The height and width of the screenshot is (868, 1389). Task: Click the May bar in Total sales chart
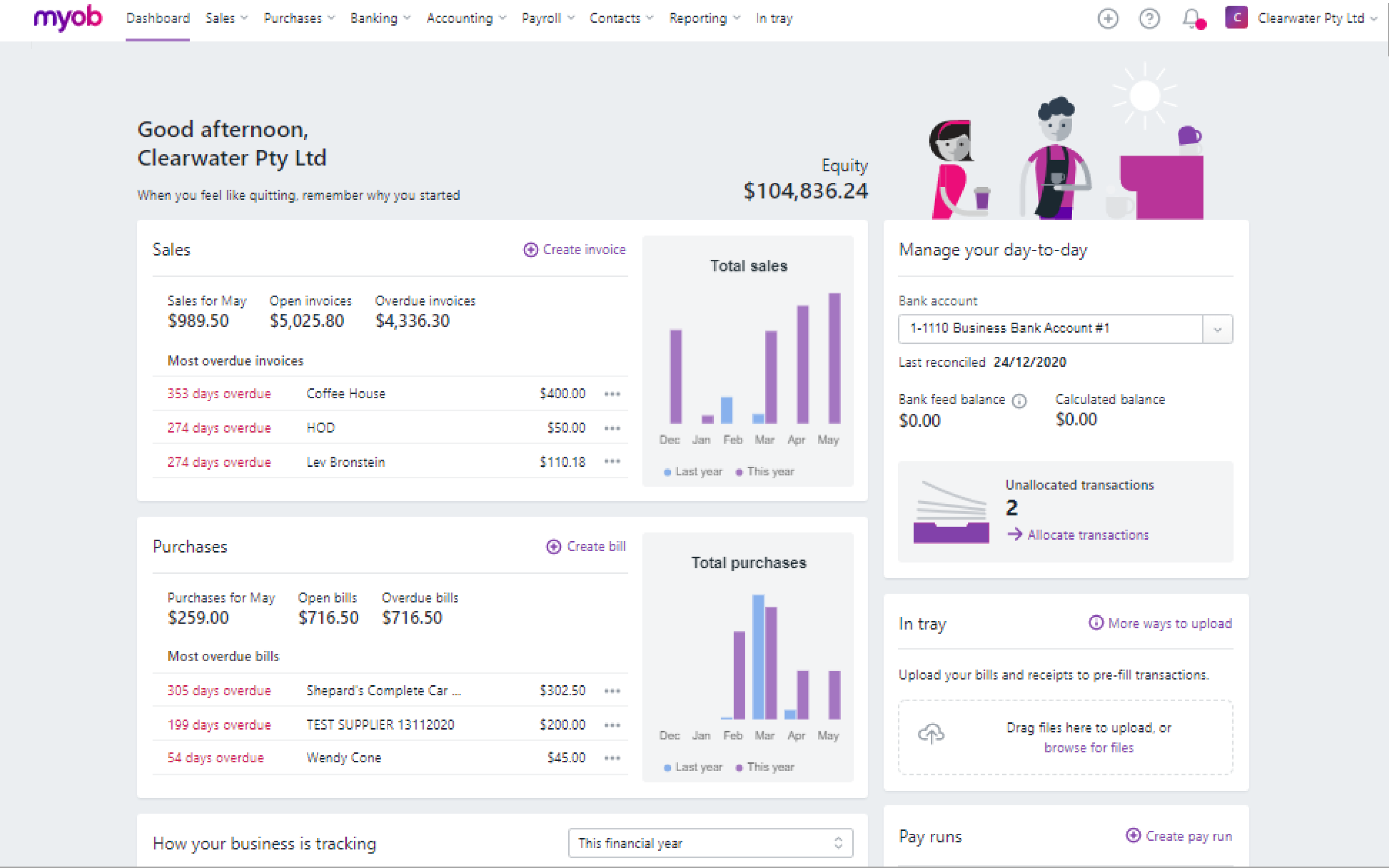click(834, 358)
